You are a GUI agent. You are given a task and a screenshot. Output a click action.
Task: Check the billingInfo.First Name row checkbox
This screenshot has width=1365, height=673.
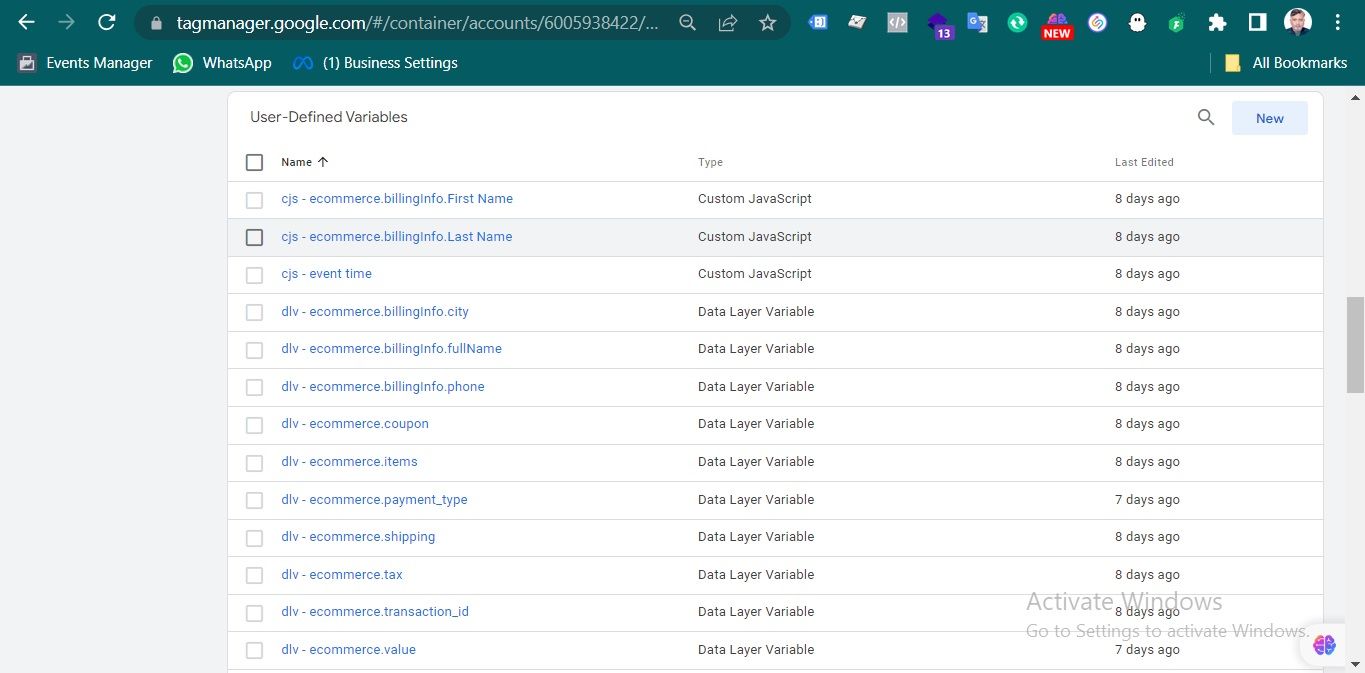pos(254,200)
